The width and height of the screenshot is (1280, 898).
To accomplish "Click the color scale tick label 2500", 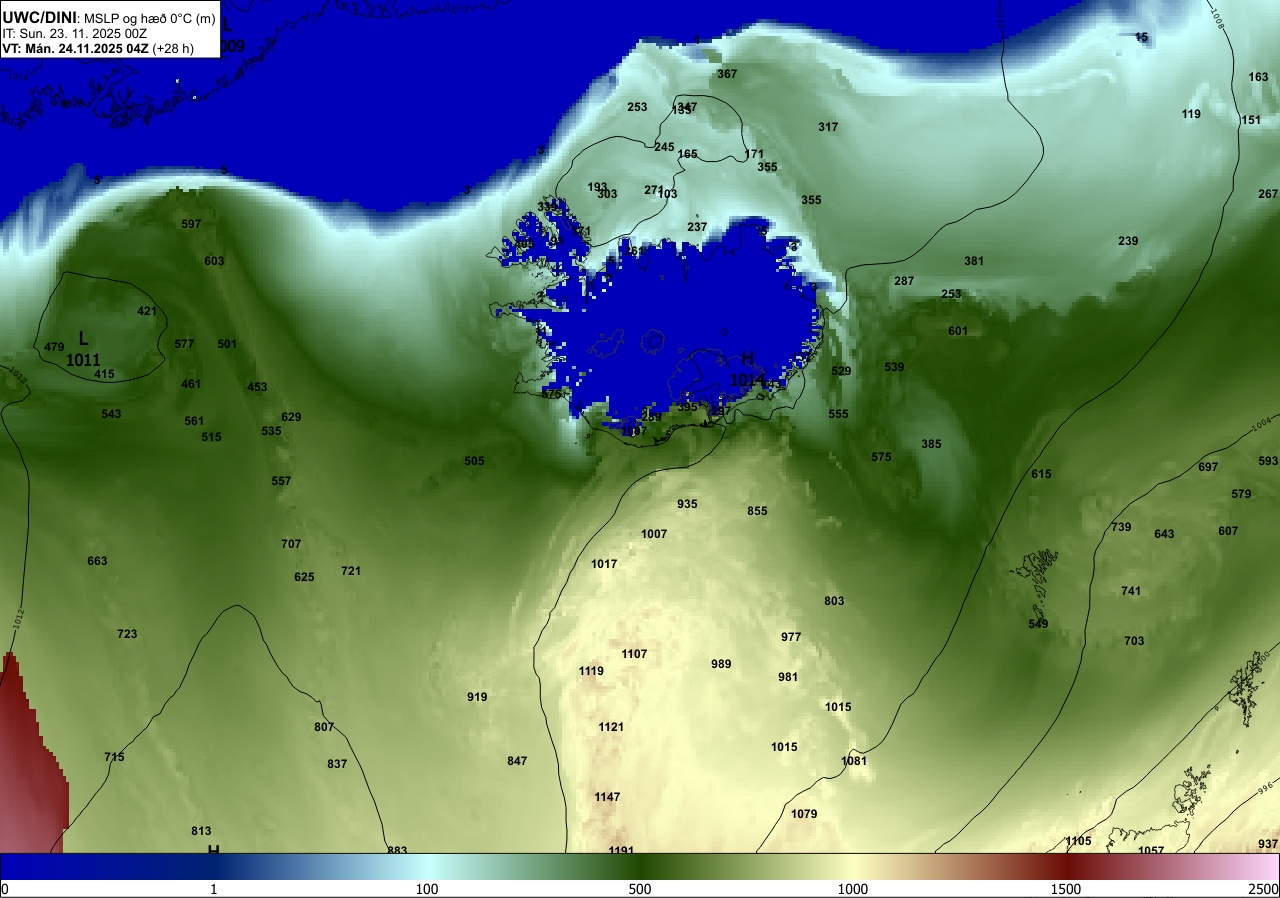I will [1263, 889].
